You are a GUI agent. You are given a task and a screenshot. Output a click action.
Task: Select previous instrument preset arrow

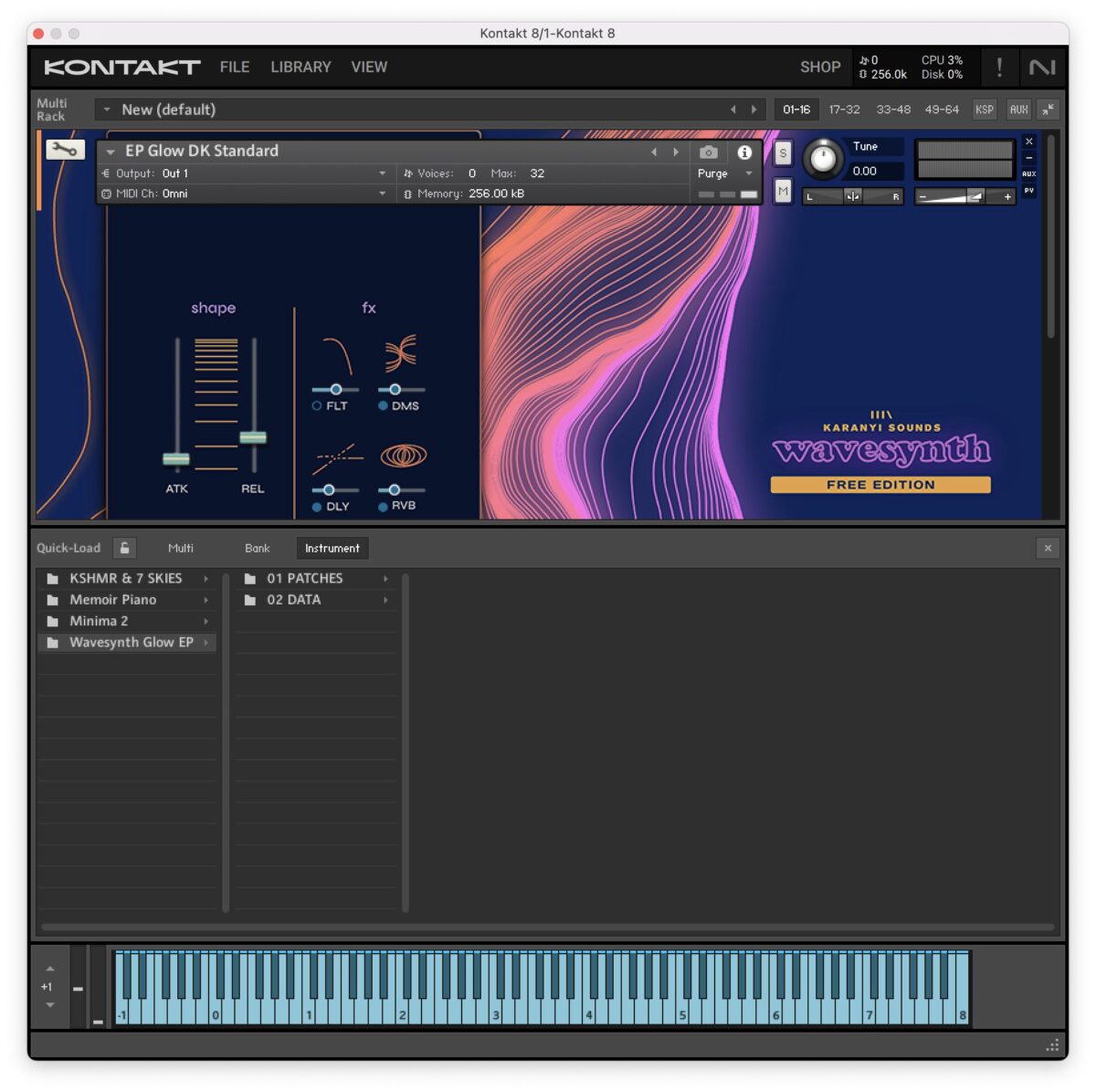coord(654,152)
